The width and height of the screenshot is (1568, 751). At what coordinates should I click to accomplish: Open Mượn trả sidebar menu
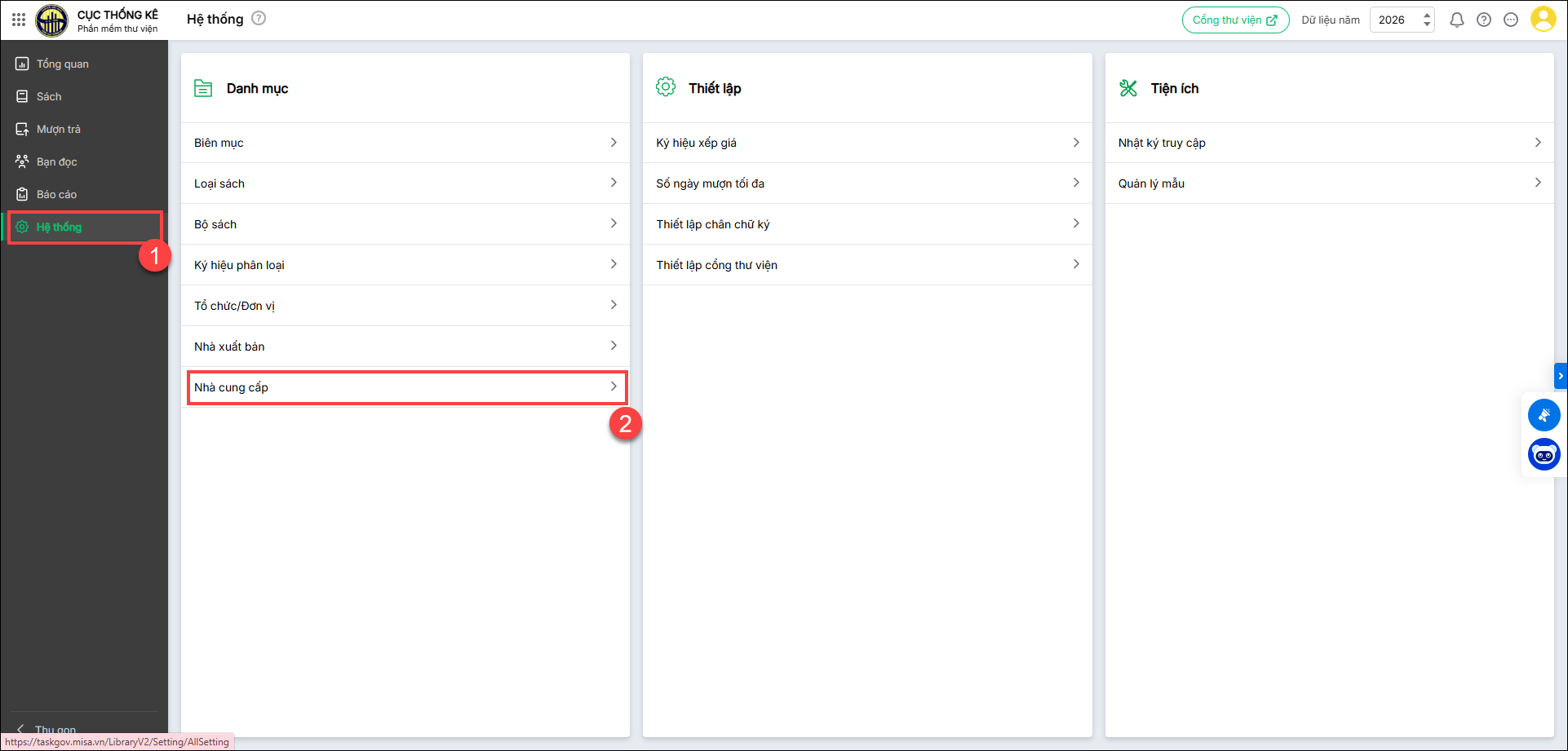coord(58,129)
